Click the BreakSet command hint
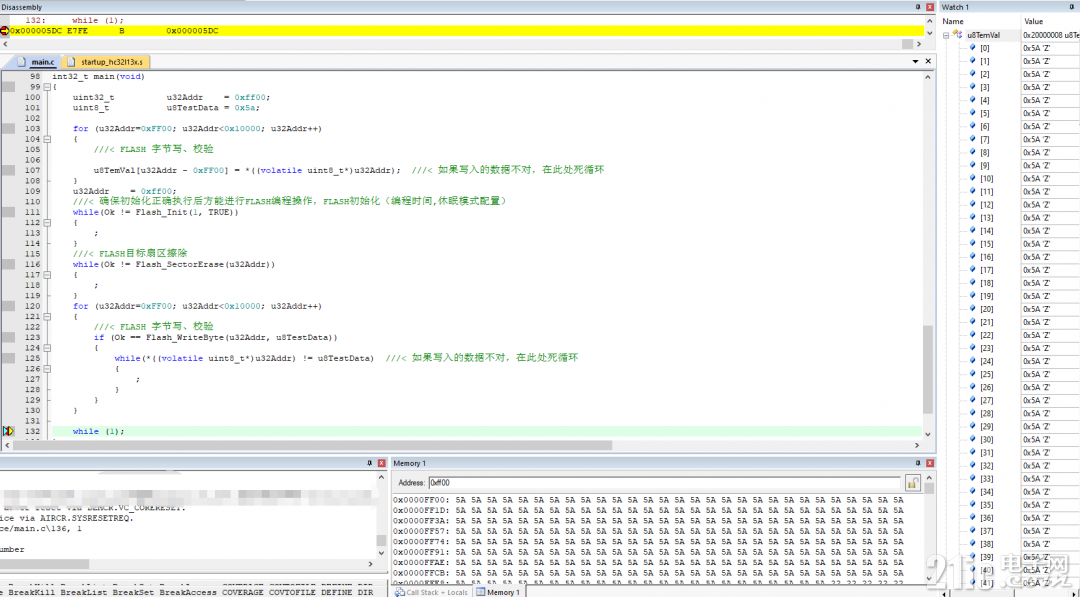 pos(134,592)
